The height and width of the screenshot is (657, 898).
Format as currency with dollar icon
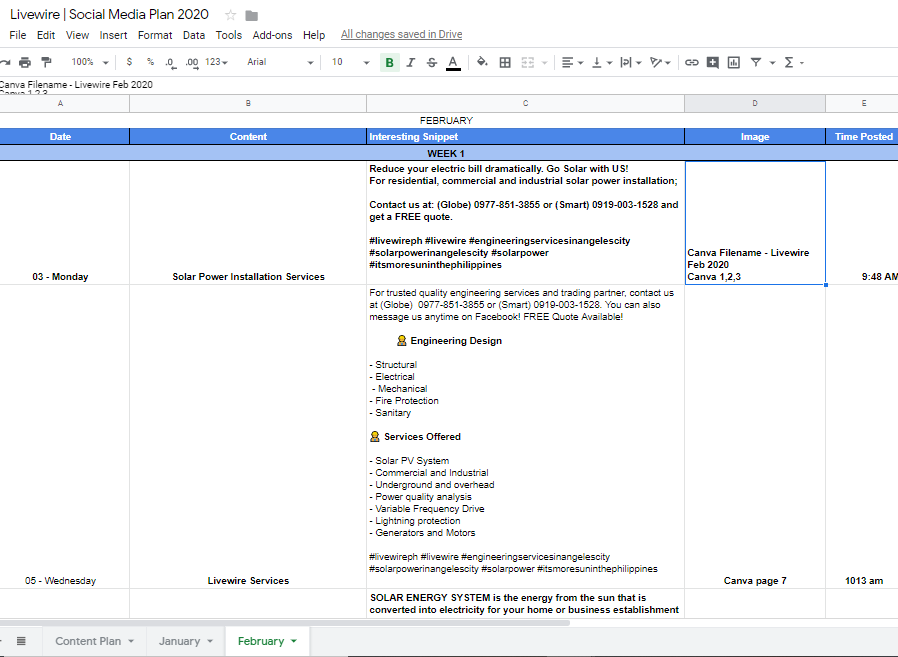point(129,62)
